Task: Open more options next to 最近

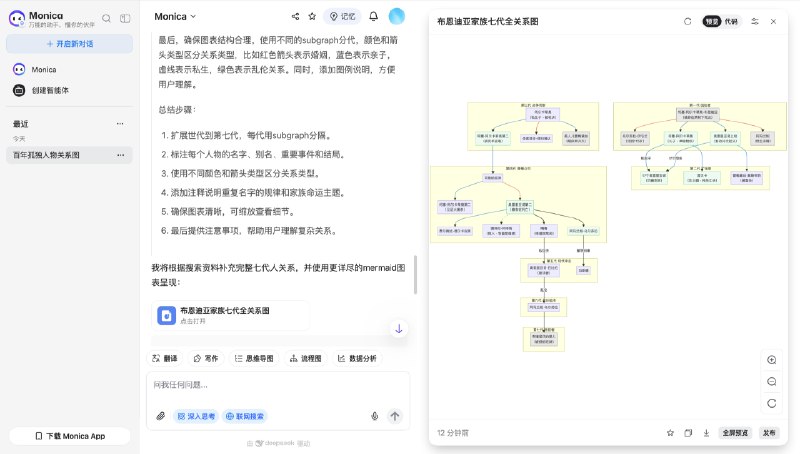Action: coord(120,123)
